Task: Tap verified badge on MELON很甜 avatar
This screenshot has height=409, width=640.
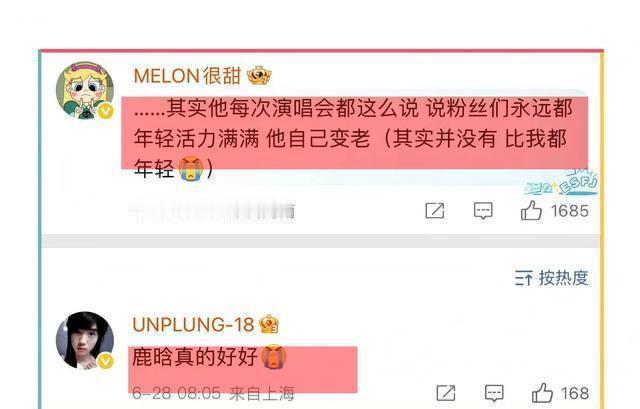Action: (x=106, y=111)
